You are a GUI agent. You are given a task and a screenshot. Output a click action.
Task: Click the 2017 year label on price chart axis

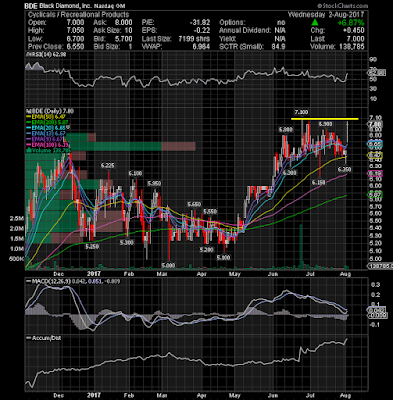point(94,274)
